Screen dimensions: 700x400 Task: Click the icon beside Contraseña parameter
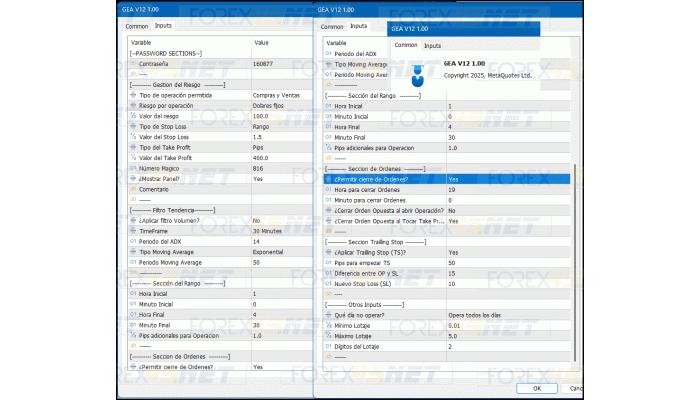(x=133, y=63)
